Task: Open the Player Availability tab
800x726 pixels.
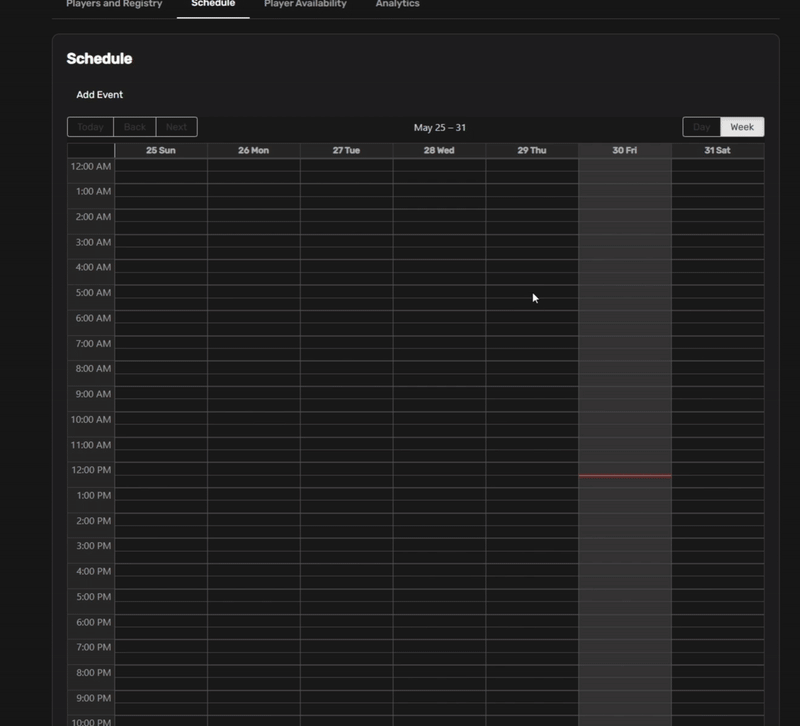Action: coord(304,4)
